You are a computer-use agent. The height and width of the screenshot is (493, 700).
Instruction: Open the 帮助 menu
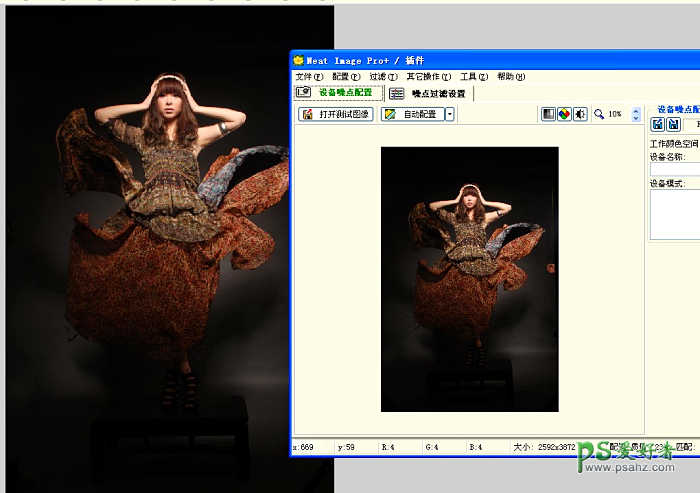[511, 77]
